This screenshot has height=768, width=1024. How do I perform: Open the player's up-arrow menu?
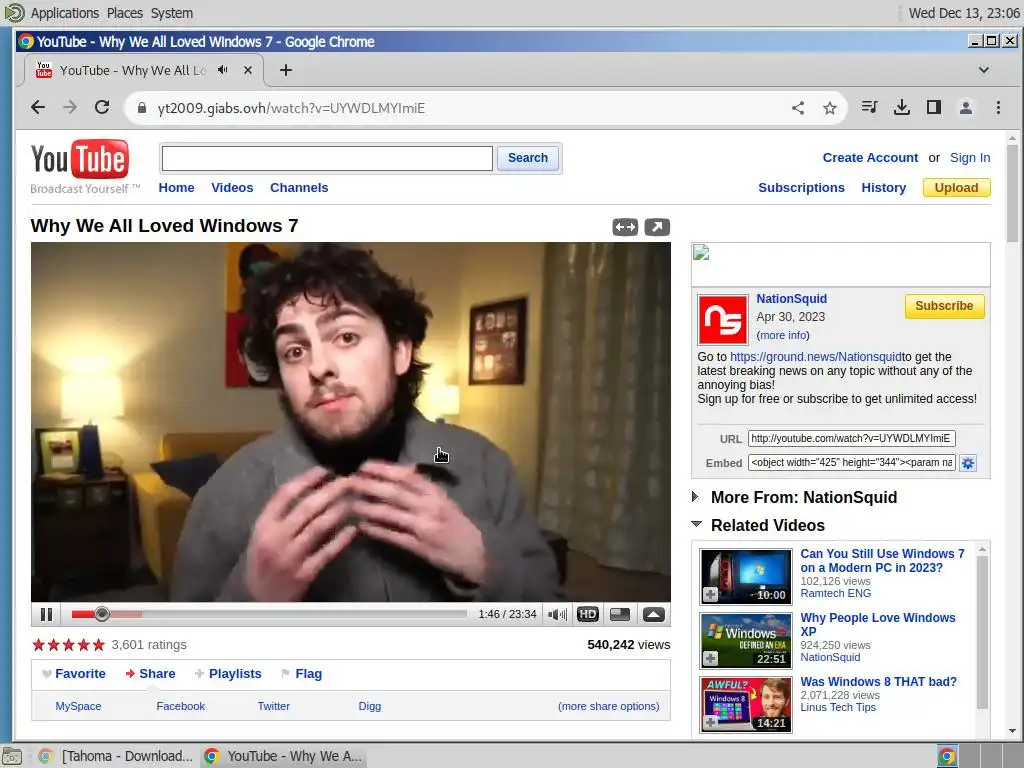click(654, 615)
